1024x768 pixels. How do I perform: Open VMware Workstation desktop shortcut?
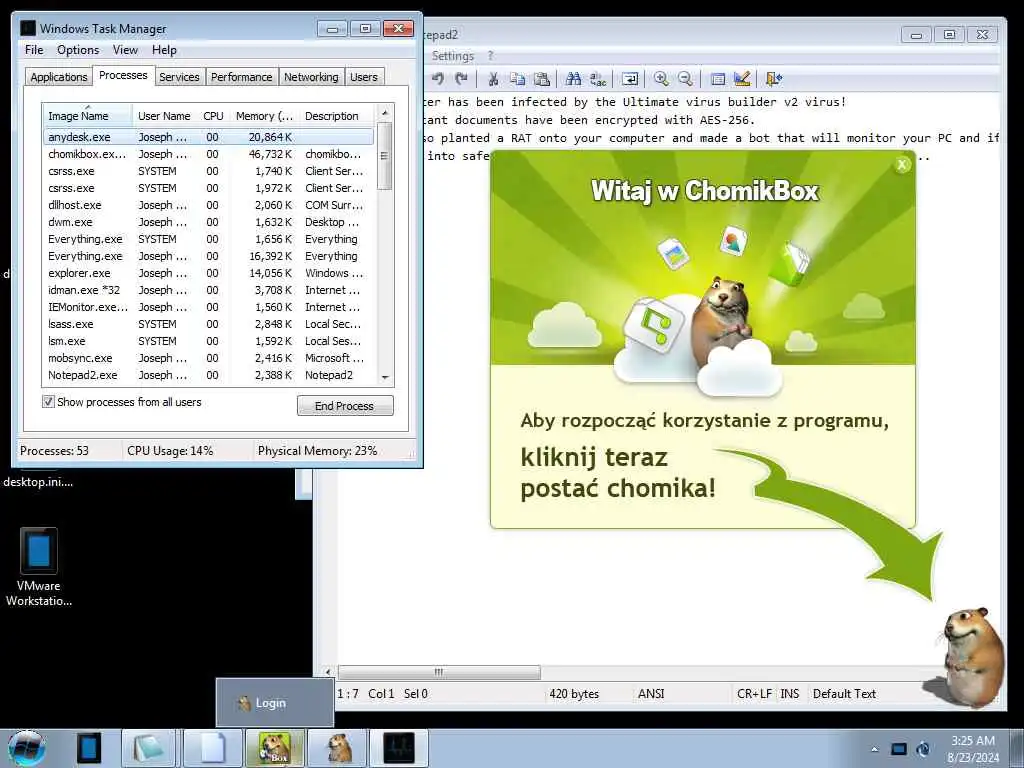[x=39, y=567]
